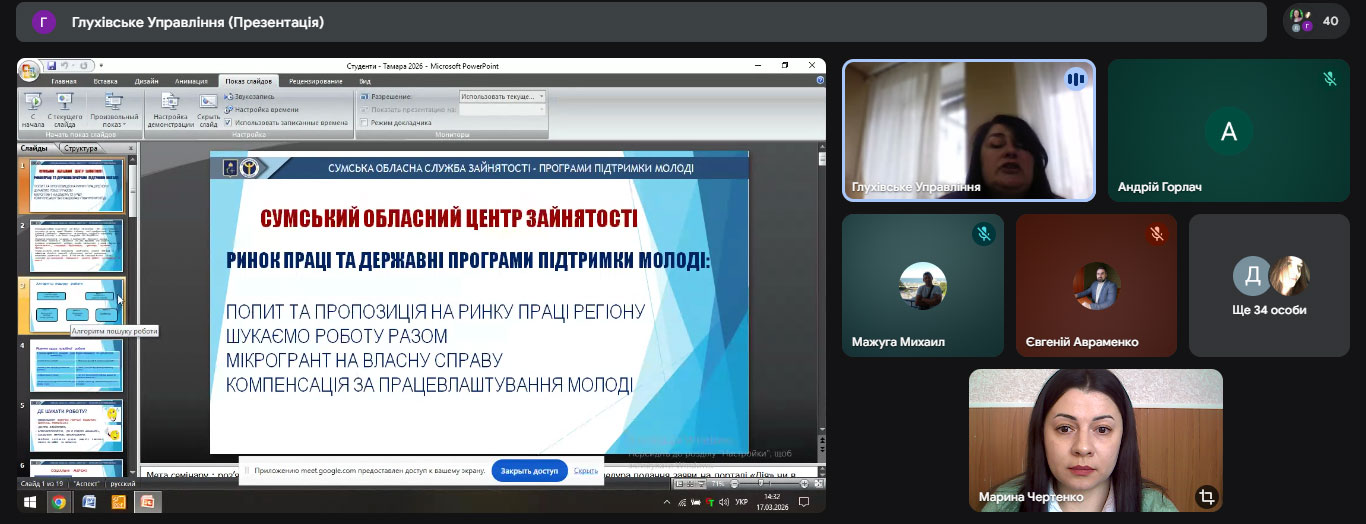Click Save icon in quick access toolbar
This screenshot has height=524, width=1366.
click(x=51, y=66)
